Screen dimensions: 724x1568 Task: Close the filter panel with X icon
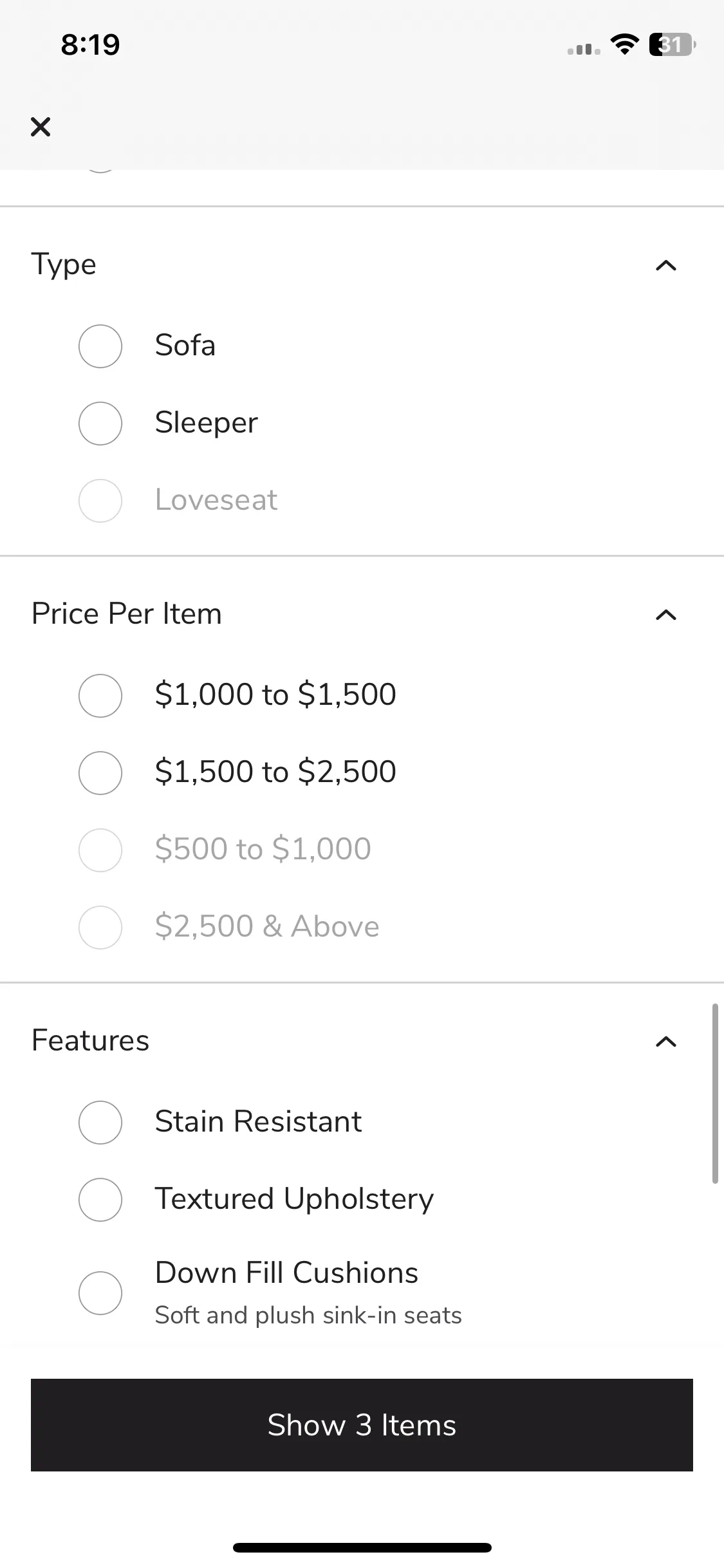point(41,127)
